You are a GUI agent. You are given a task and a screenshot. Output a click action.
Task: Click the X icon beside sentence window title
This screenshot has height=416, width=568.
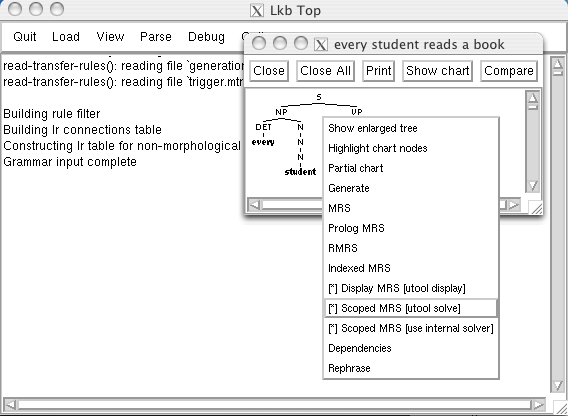pyautogui.click(x=321, y=45)
